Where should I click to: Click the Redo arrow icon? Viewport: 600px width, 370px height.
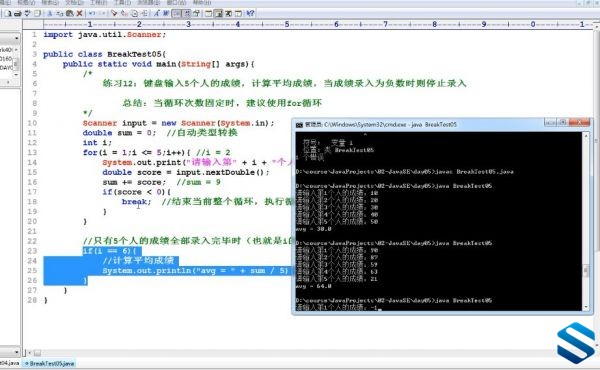[102, 13]
